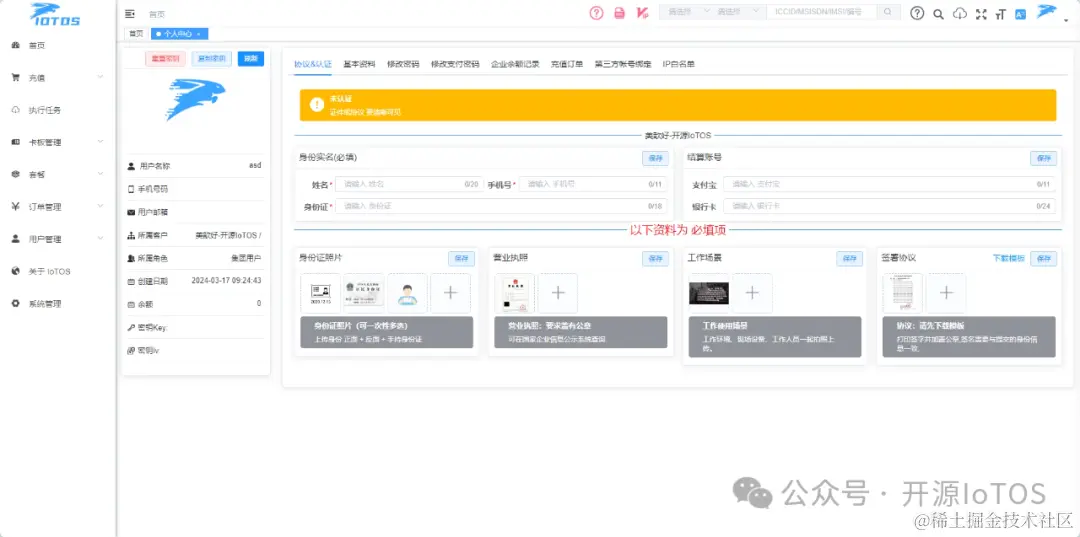Add an agreement file with plus tile
The width and height of the screenshot is (1080, 537).
point(946,293)
